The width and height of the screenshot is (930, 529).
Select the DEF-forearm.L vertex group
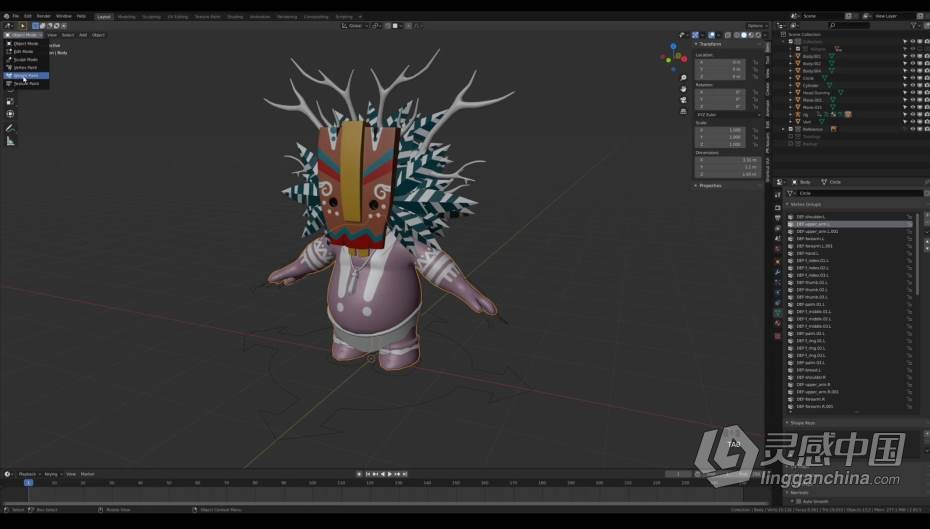pos(849,238)
